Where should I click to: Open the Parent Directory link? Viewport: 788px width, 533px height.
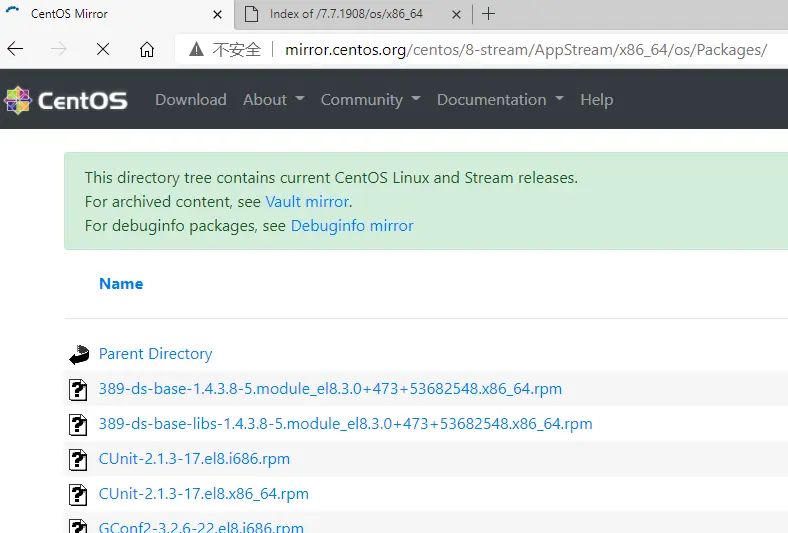click(155, 354)
